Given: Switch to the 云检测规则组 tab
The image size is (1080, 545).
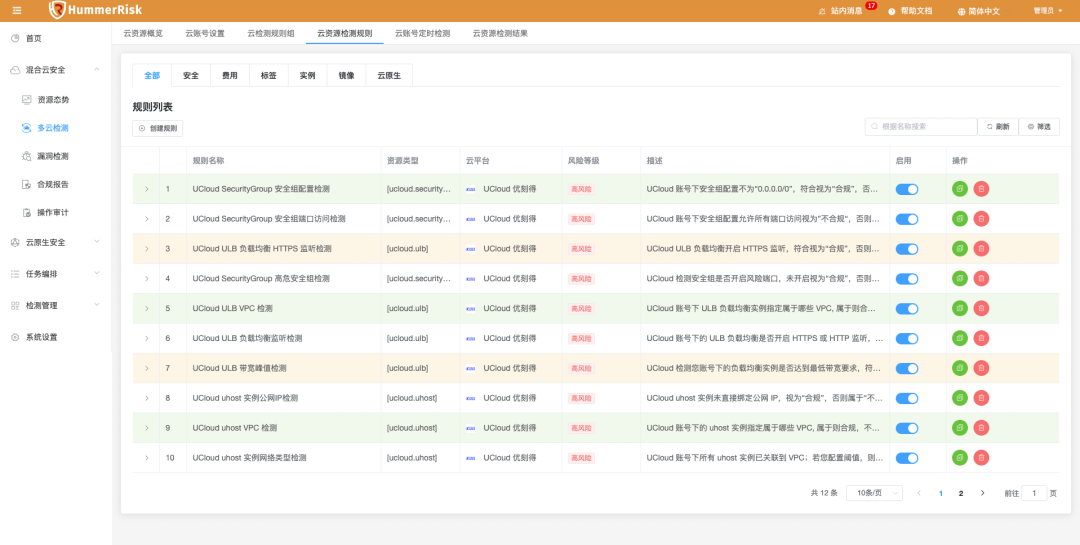Looking at the screenshot, I should [x=271, y=33].
